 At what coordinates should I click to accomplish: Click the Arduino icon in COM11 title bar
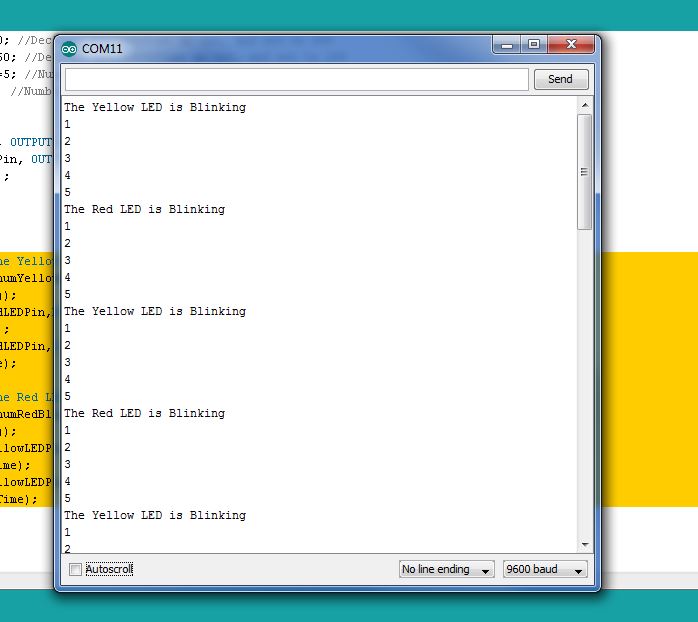(x=69, y=49)
